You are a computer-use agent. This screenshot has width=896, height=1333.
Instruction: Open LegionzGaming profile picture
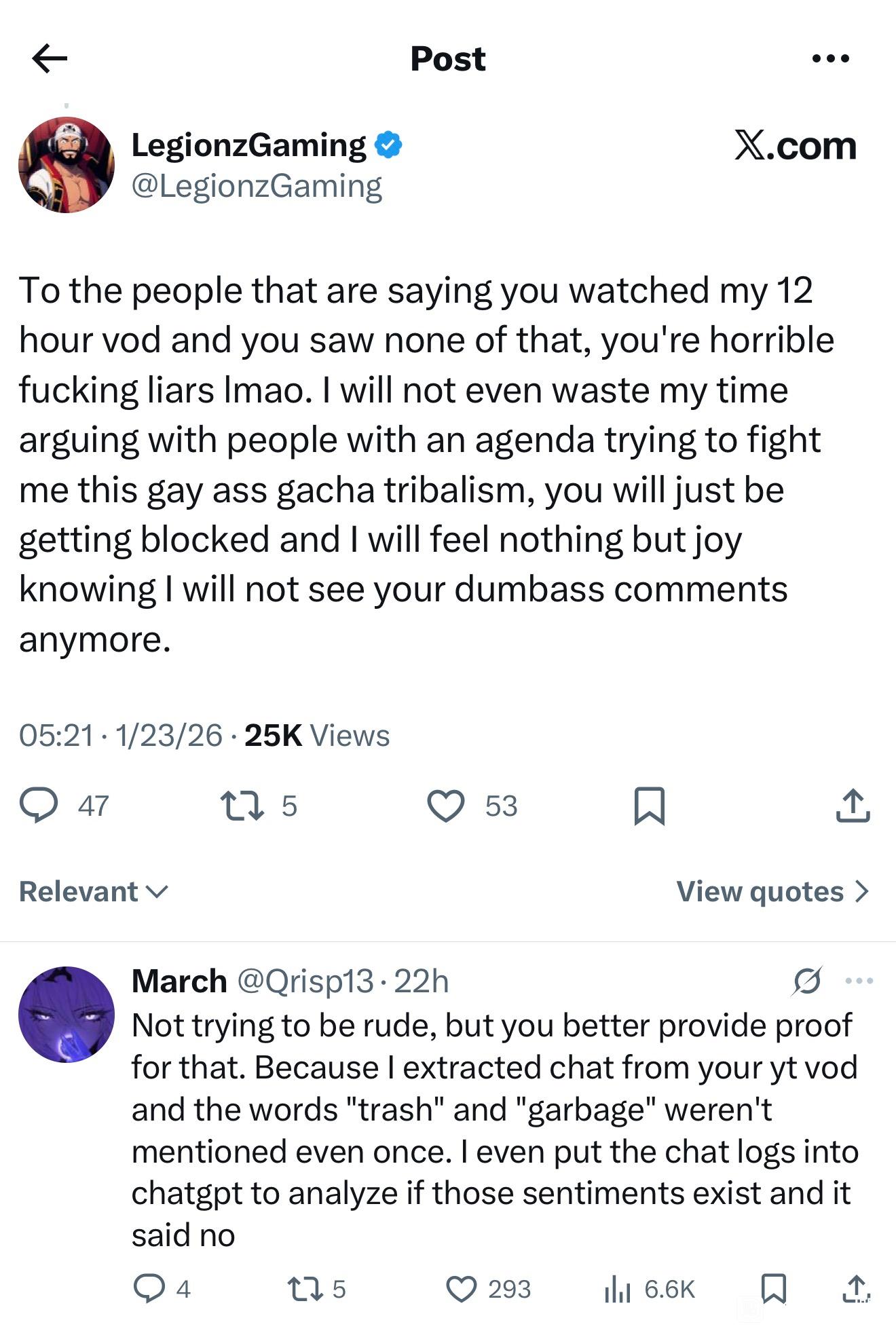pos(67,165)
